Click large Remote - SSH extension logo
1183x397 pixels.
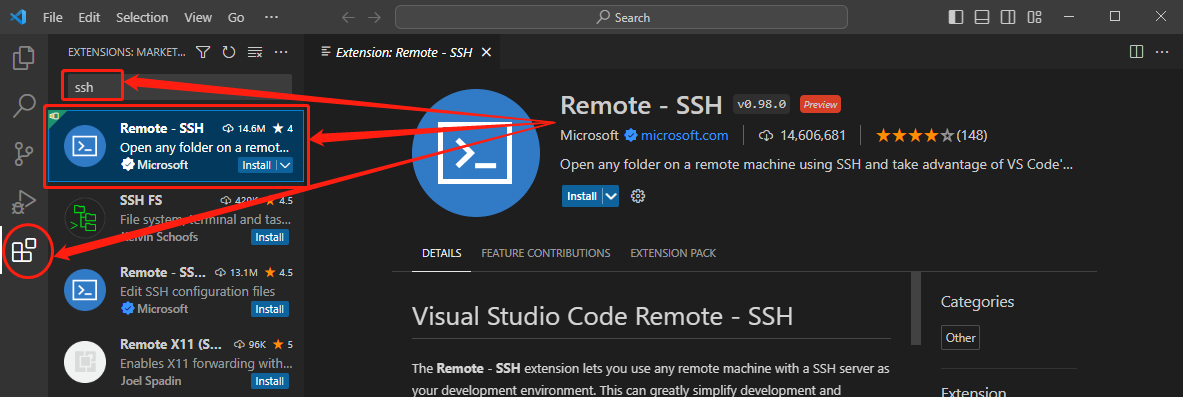point(476,152)
